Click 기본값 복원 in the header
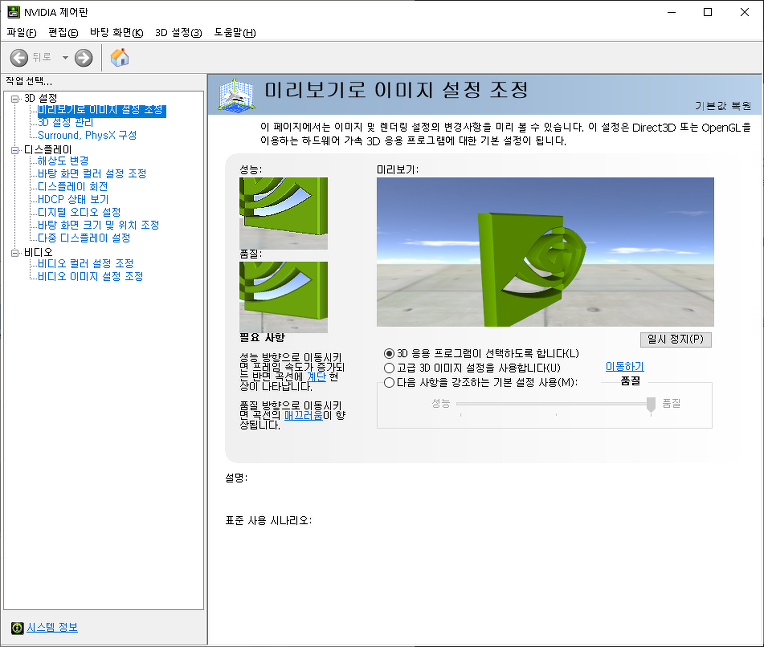764x647 pixels. [723, 106]
